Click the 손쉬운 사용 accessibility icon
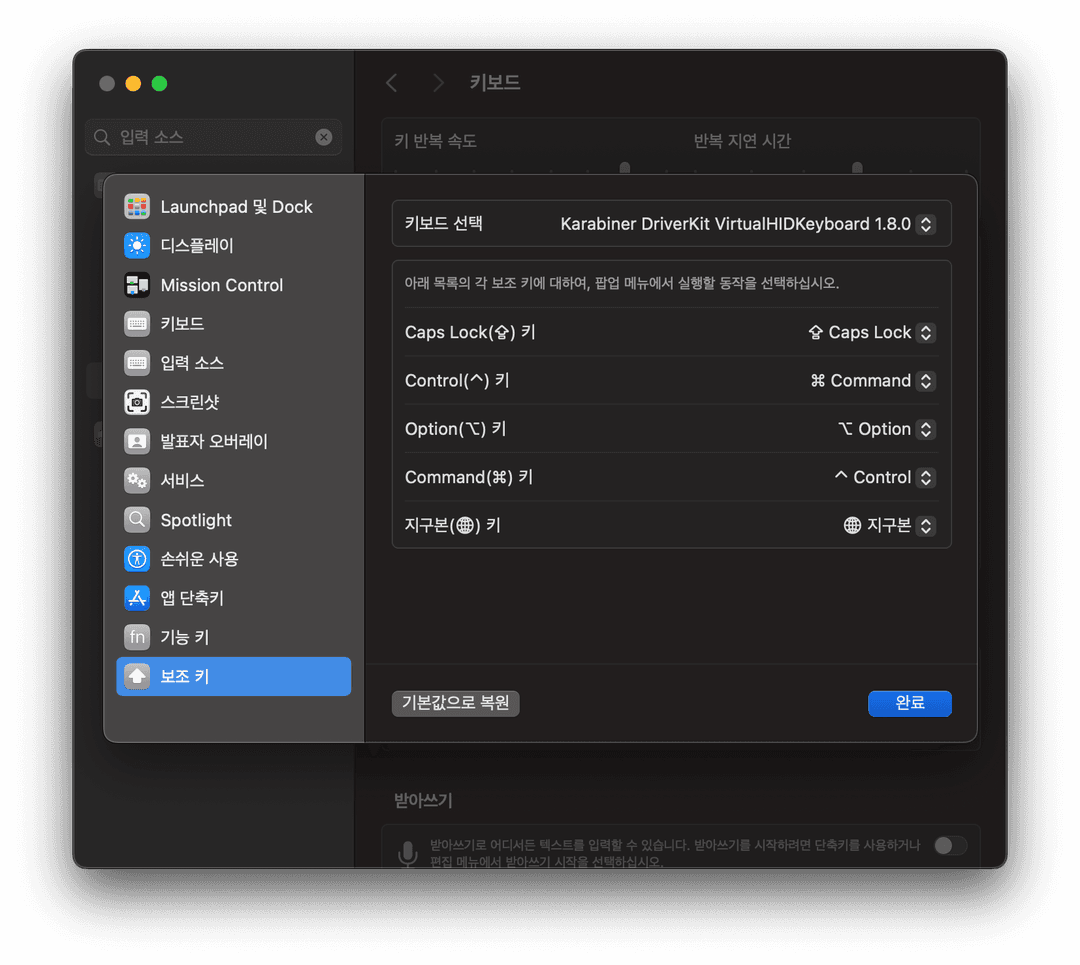Viewport: 1080px width, 965px height. (x=137, y=559)
